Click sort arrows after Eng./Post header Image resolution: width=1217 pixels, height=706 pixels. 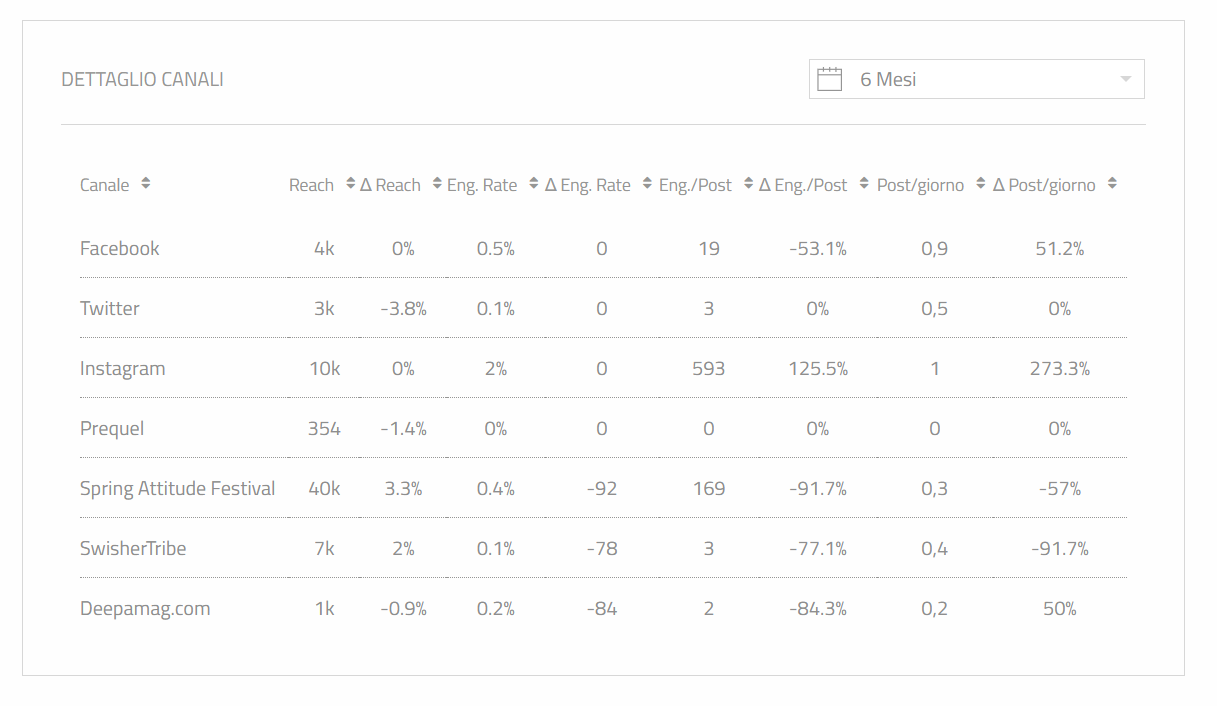point(748,184)
